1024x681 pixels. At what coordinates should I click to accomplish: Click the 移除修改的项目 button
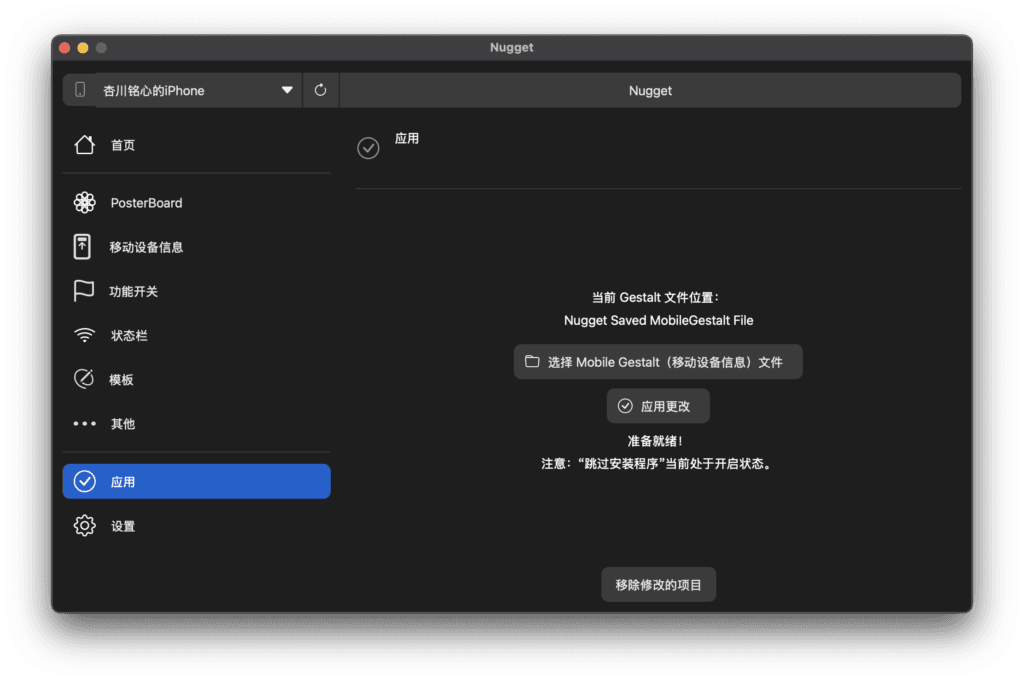click(x=658, y=584)
